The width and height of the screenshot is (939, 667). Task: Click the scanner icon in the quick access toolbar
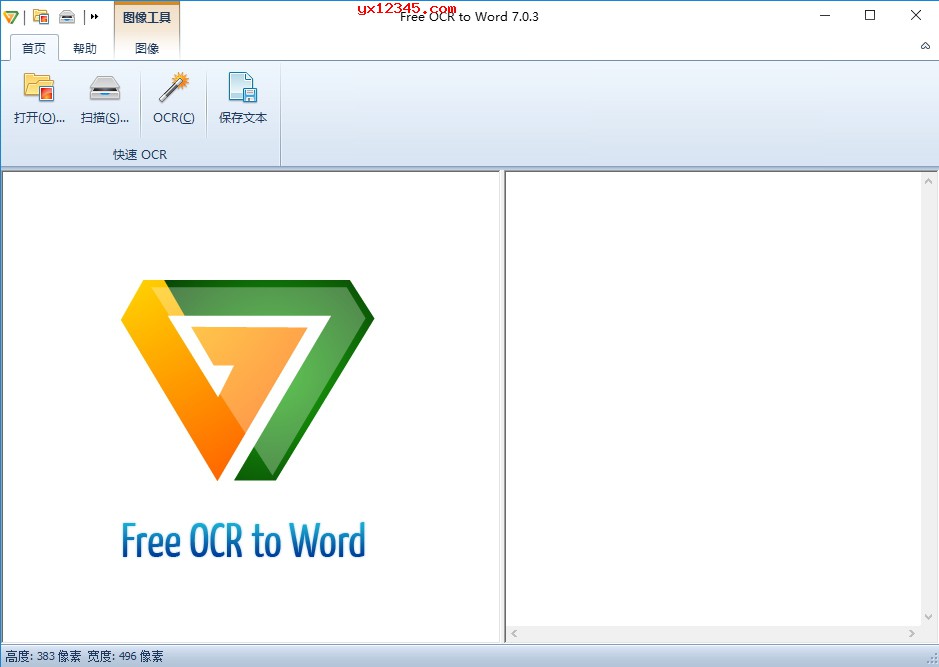coord(66,15)
